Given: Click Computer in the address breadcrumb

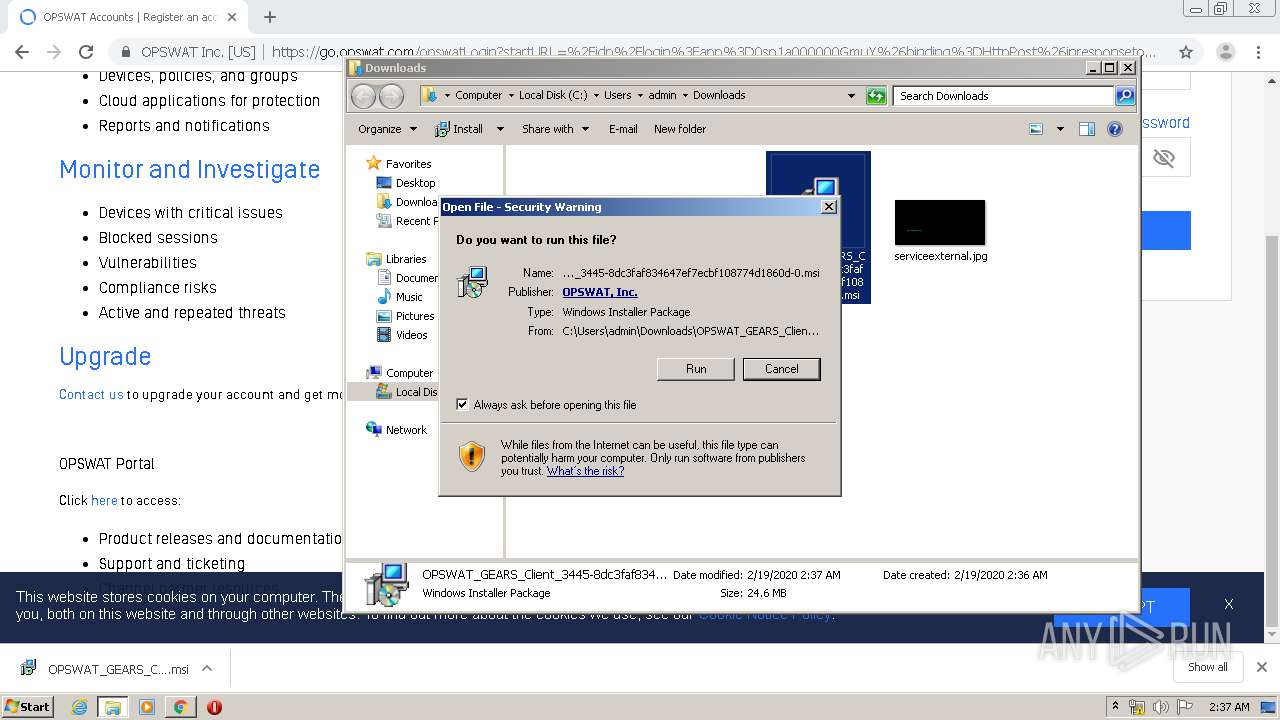Looking at the screenshot, I should coord(479,96).
